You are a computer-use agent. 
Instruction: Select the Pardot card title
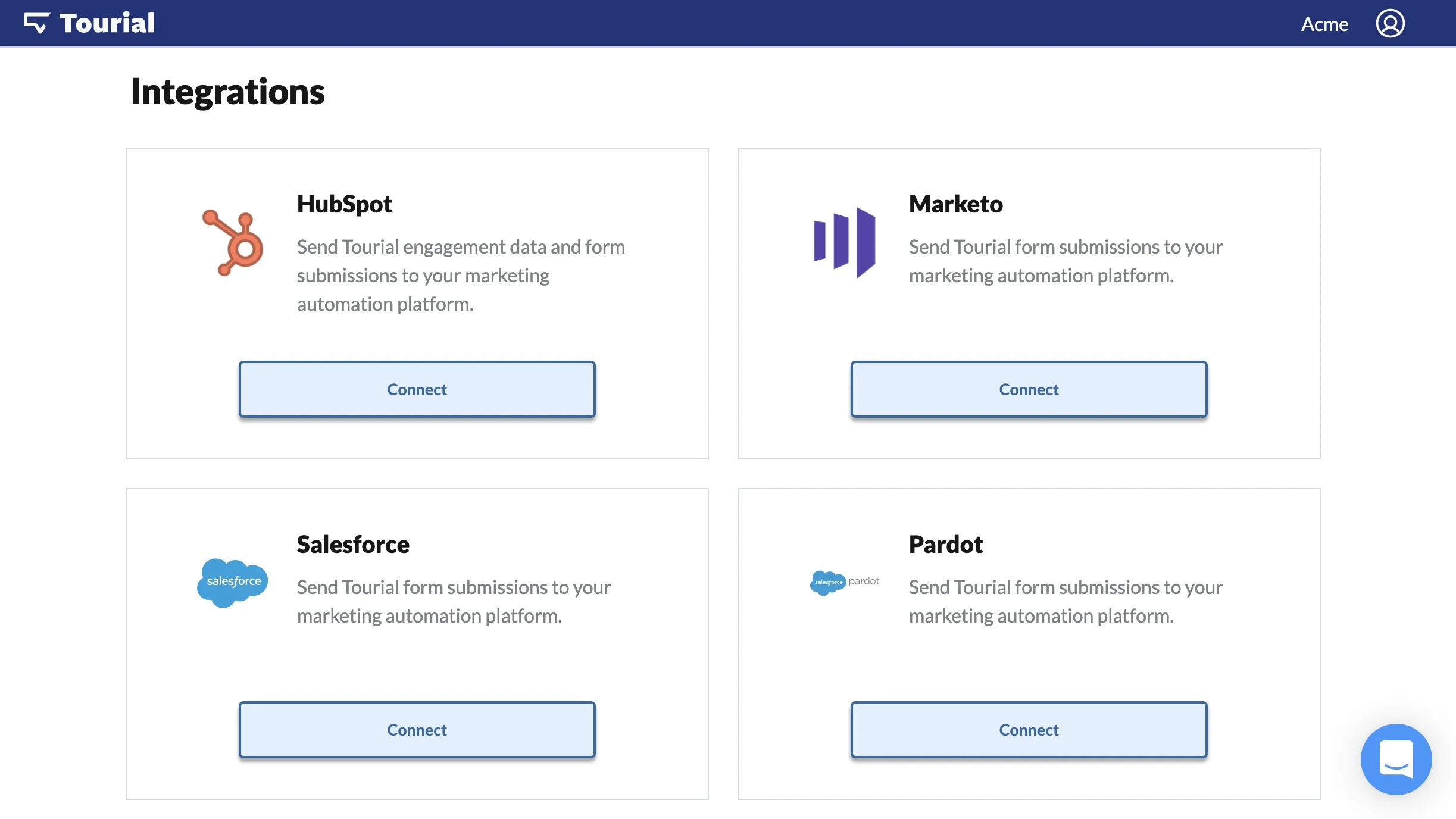946,545
